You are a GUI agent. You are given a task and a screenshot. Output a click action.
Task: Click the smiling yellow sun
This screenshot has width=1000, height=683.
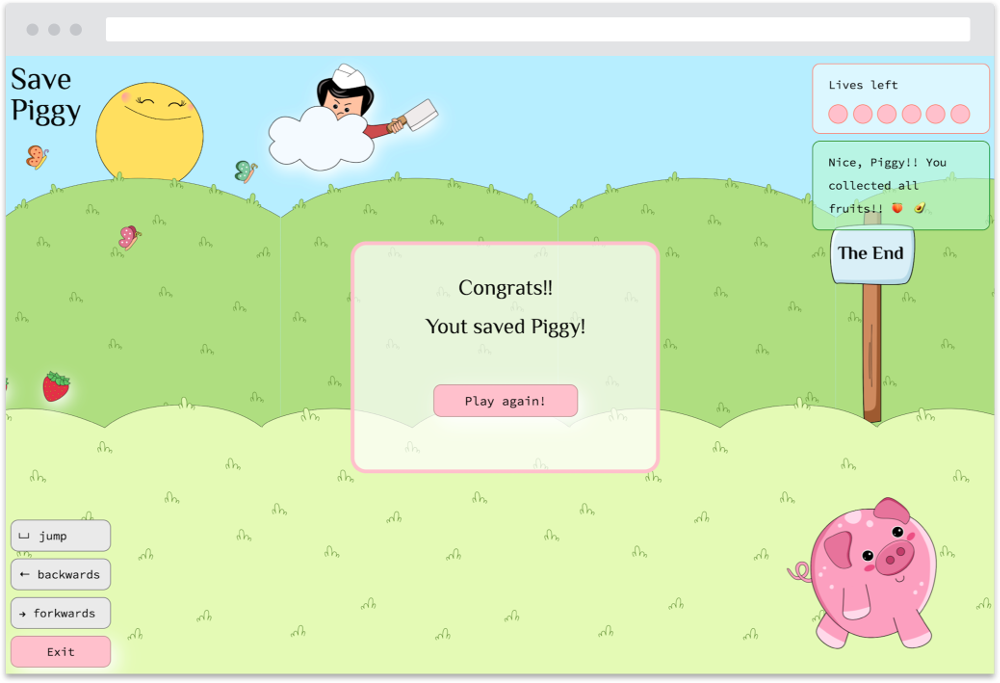(149, 132)
